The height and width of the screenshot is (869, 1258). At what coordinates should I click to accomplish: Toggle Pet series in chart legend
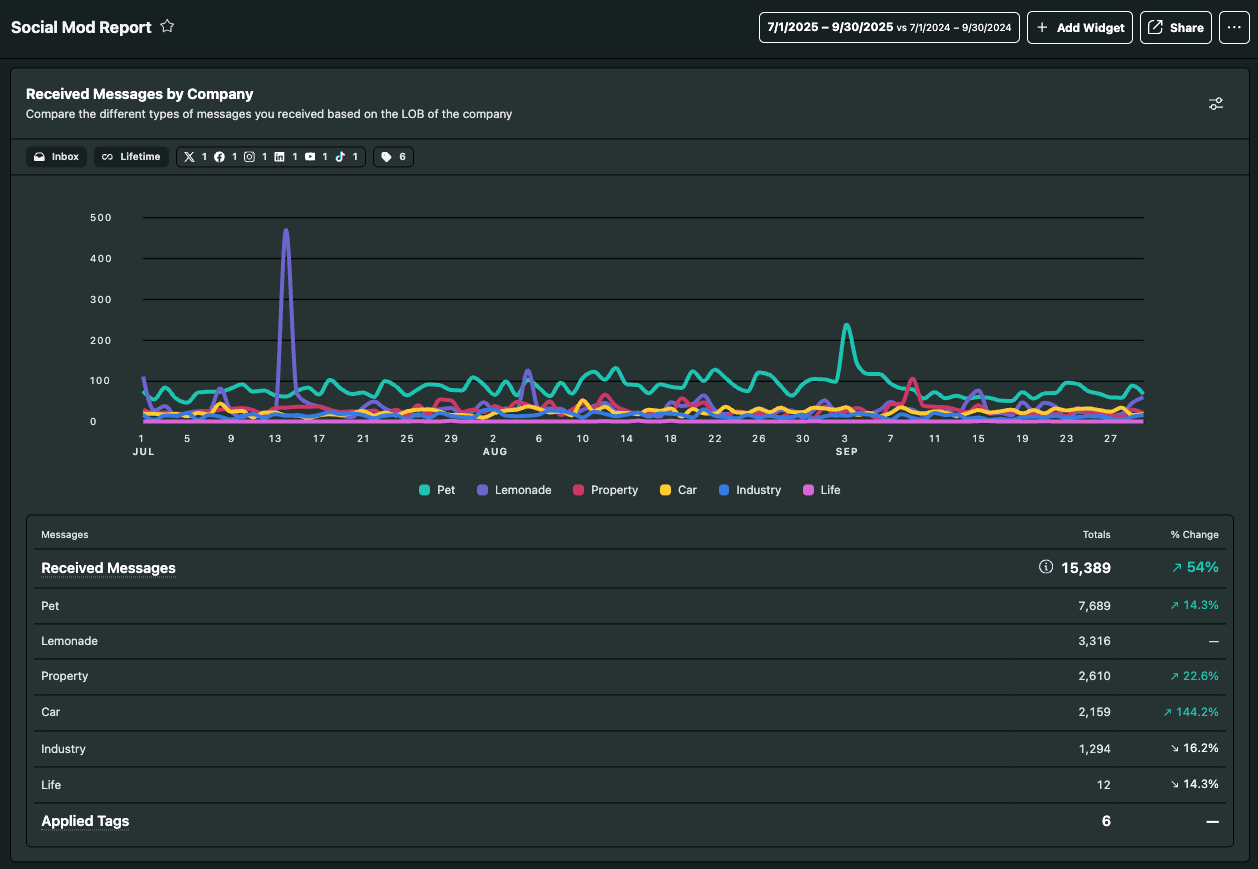pos(437,490)
